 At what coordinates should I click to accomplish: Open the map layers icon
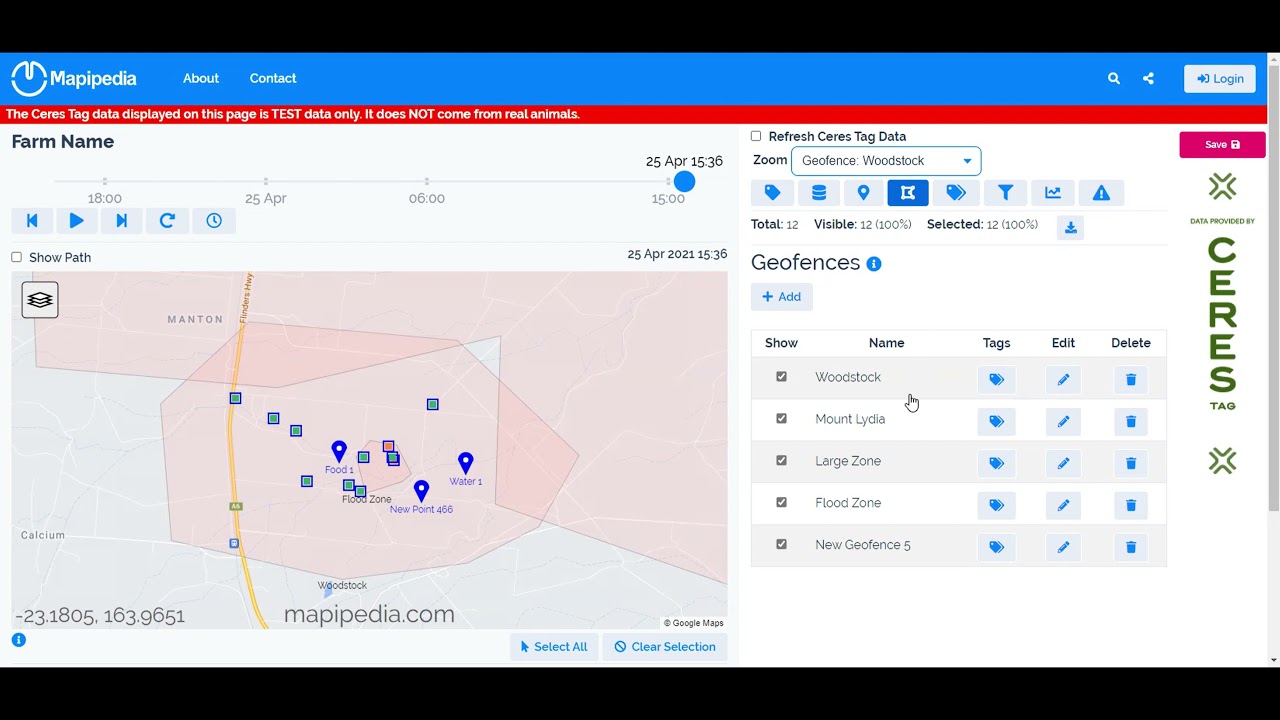point(40,300)
